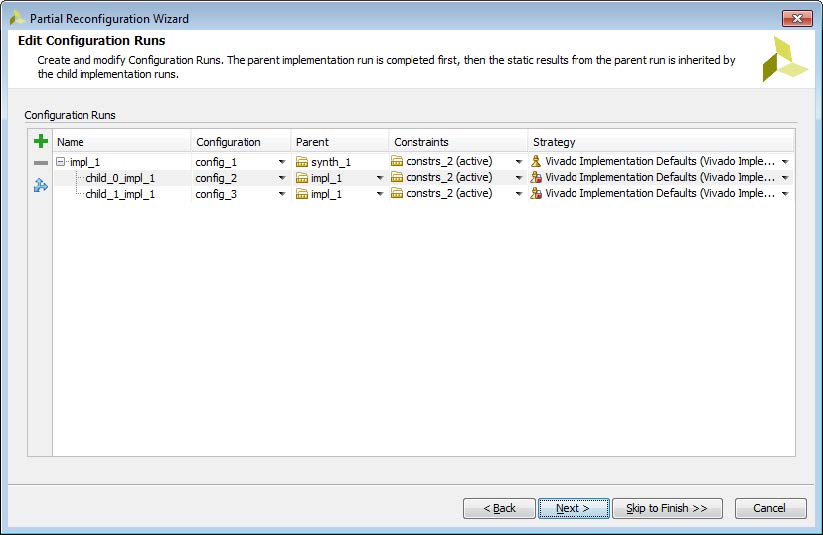Click the Vivado logo in the title bar

coord(17,18)
